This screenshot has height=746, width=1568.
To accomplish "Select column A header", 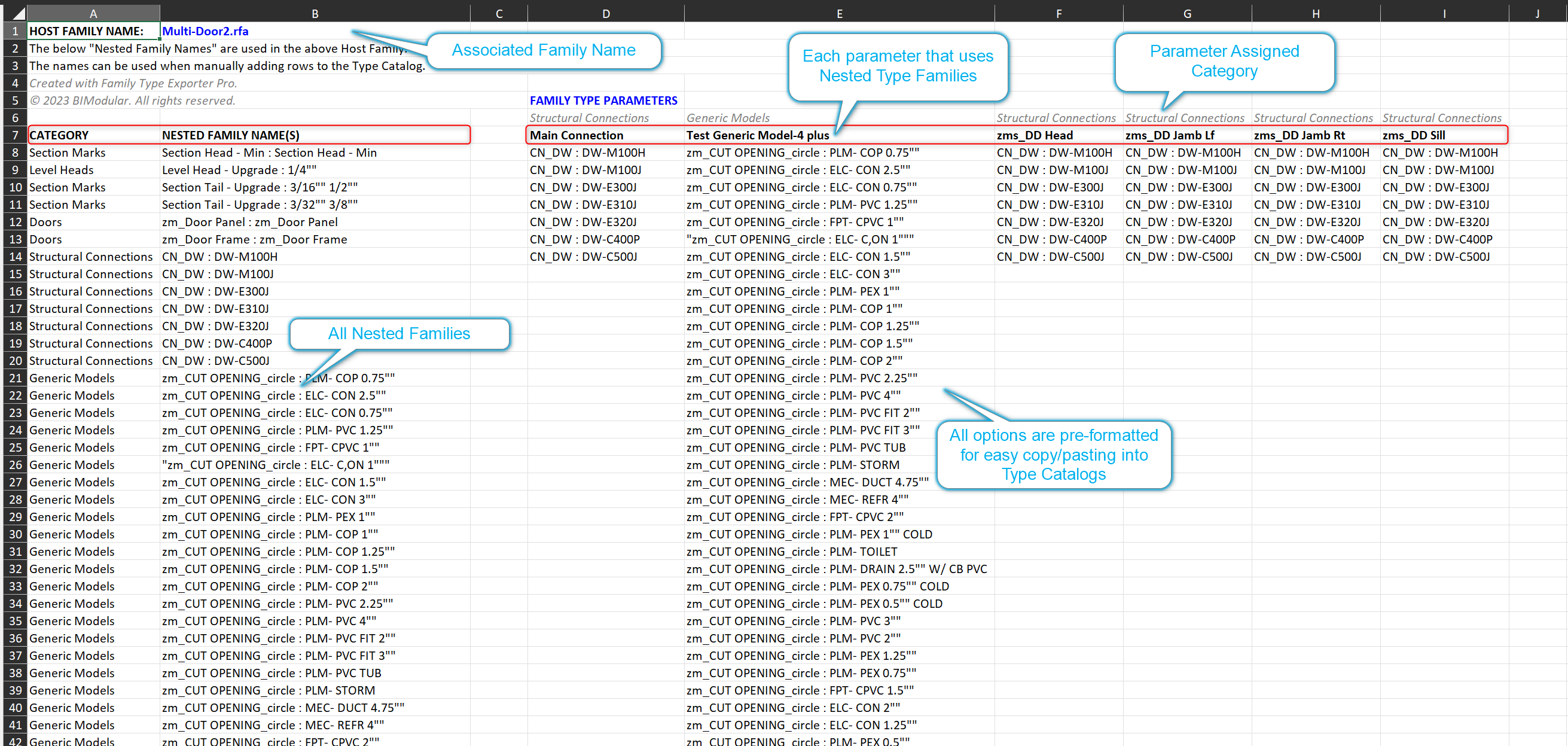I will coord(93,13).
